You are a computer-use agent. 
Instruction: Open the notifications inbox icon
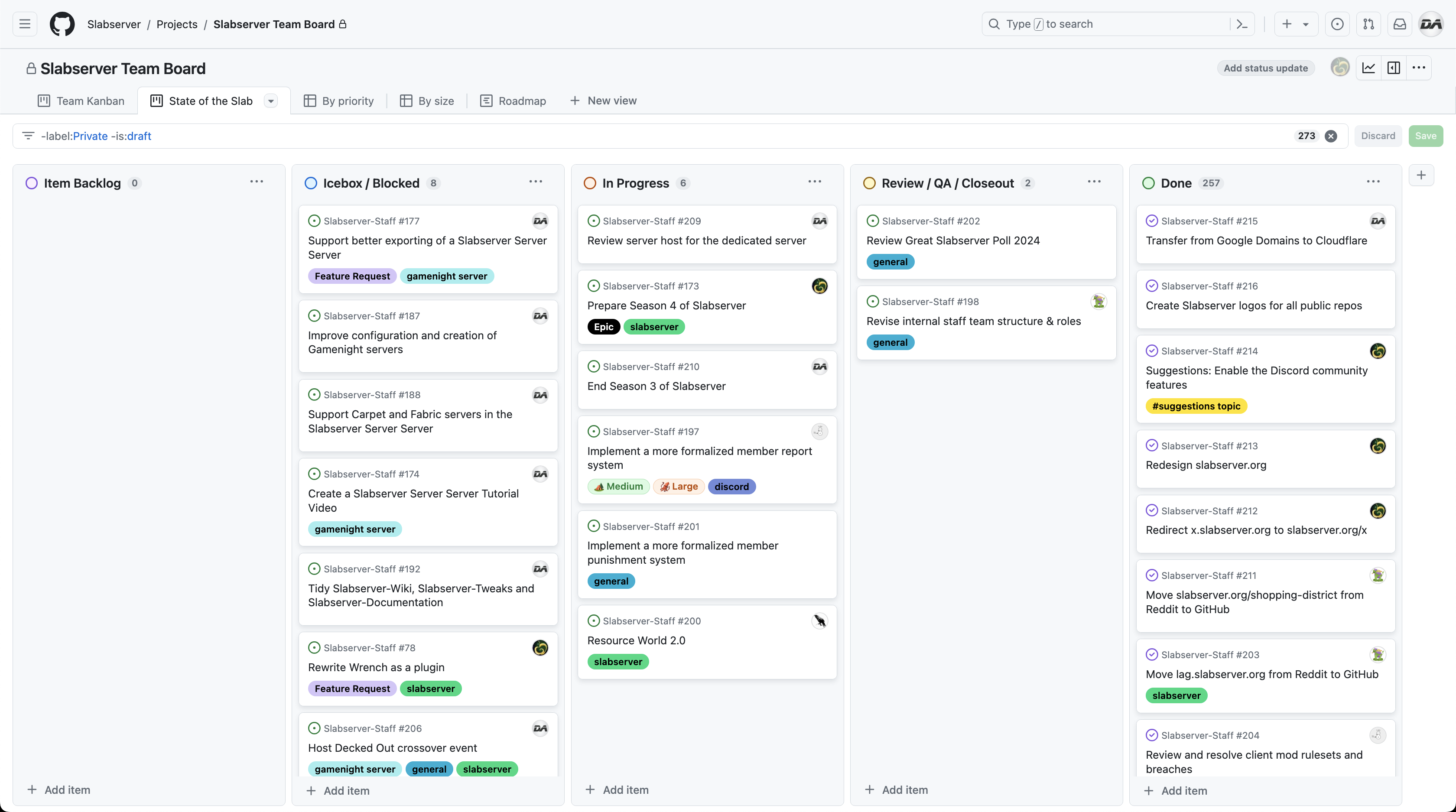[x=1400, y=24]
